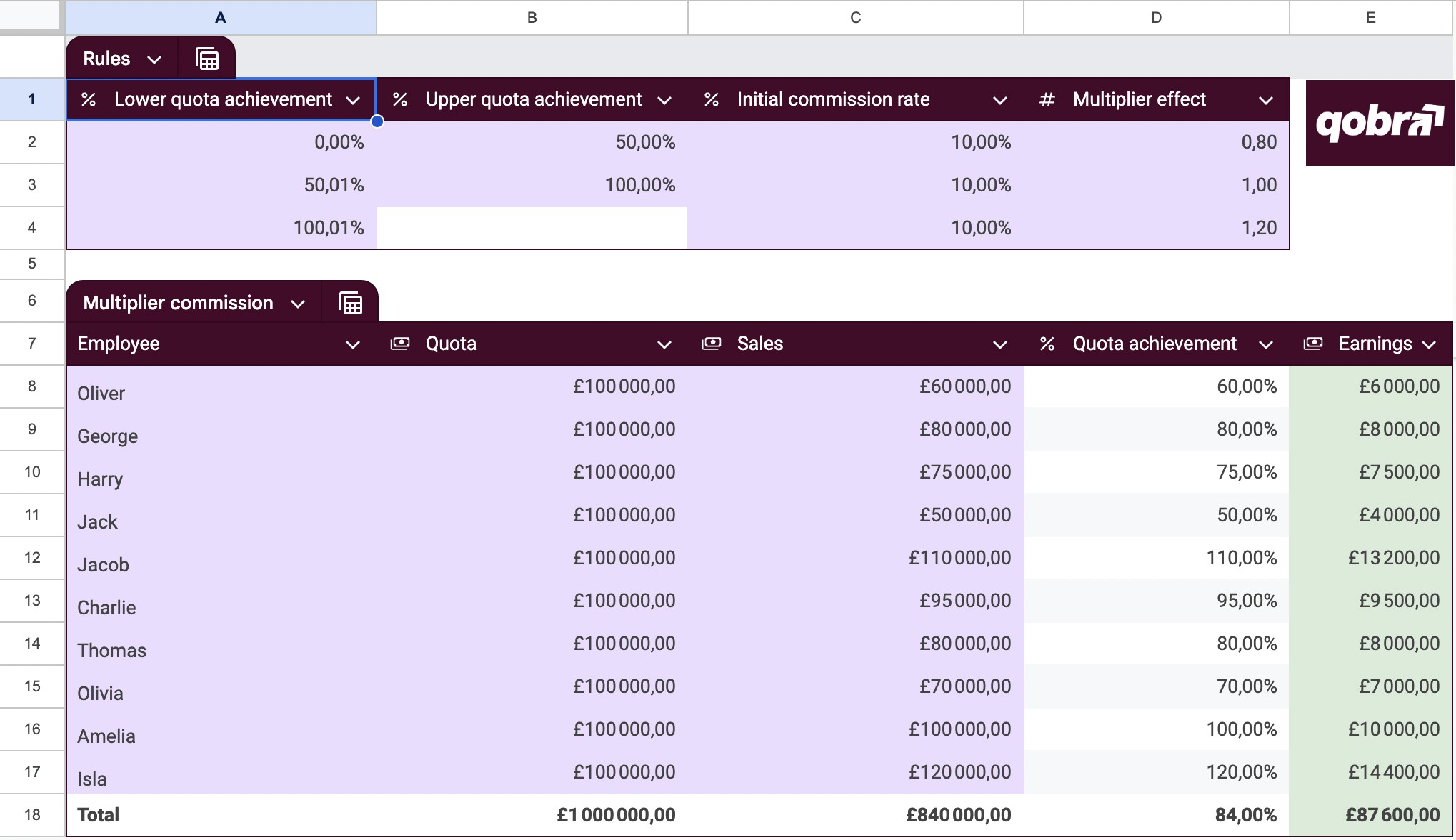Select column B header
The height and width of the screenshot is (840, 1456).
point(532,18)
